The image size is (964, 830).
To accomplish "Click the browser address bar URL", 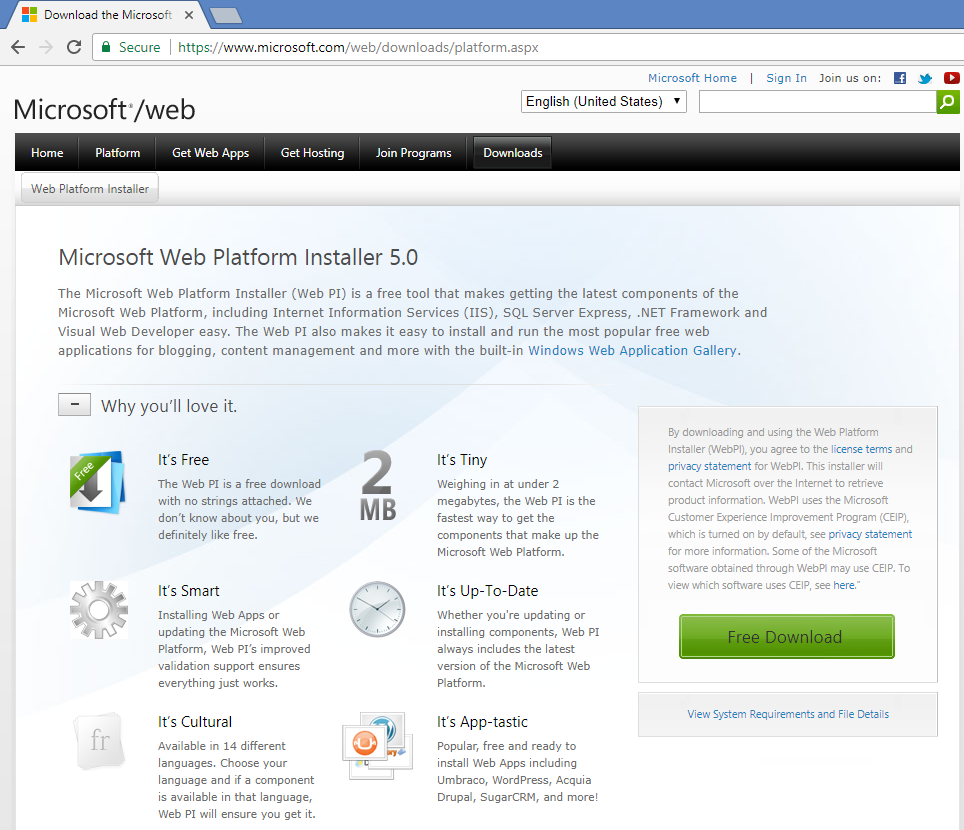I will click(358, 47).
